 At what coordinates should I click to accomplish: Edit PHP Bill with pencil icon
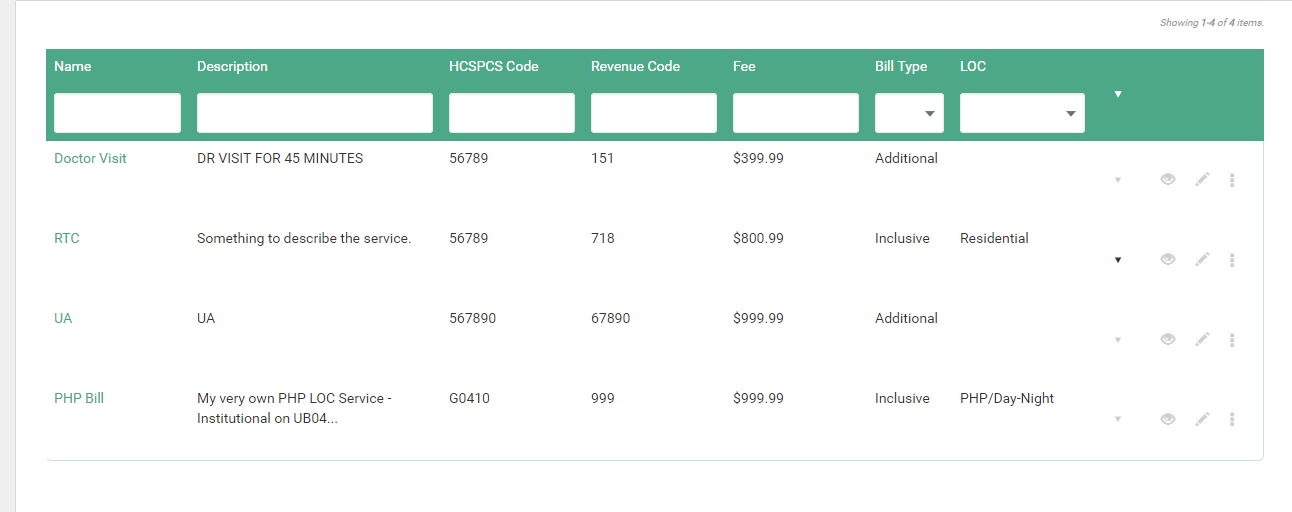click(x=1202, y=419)
